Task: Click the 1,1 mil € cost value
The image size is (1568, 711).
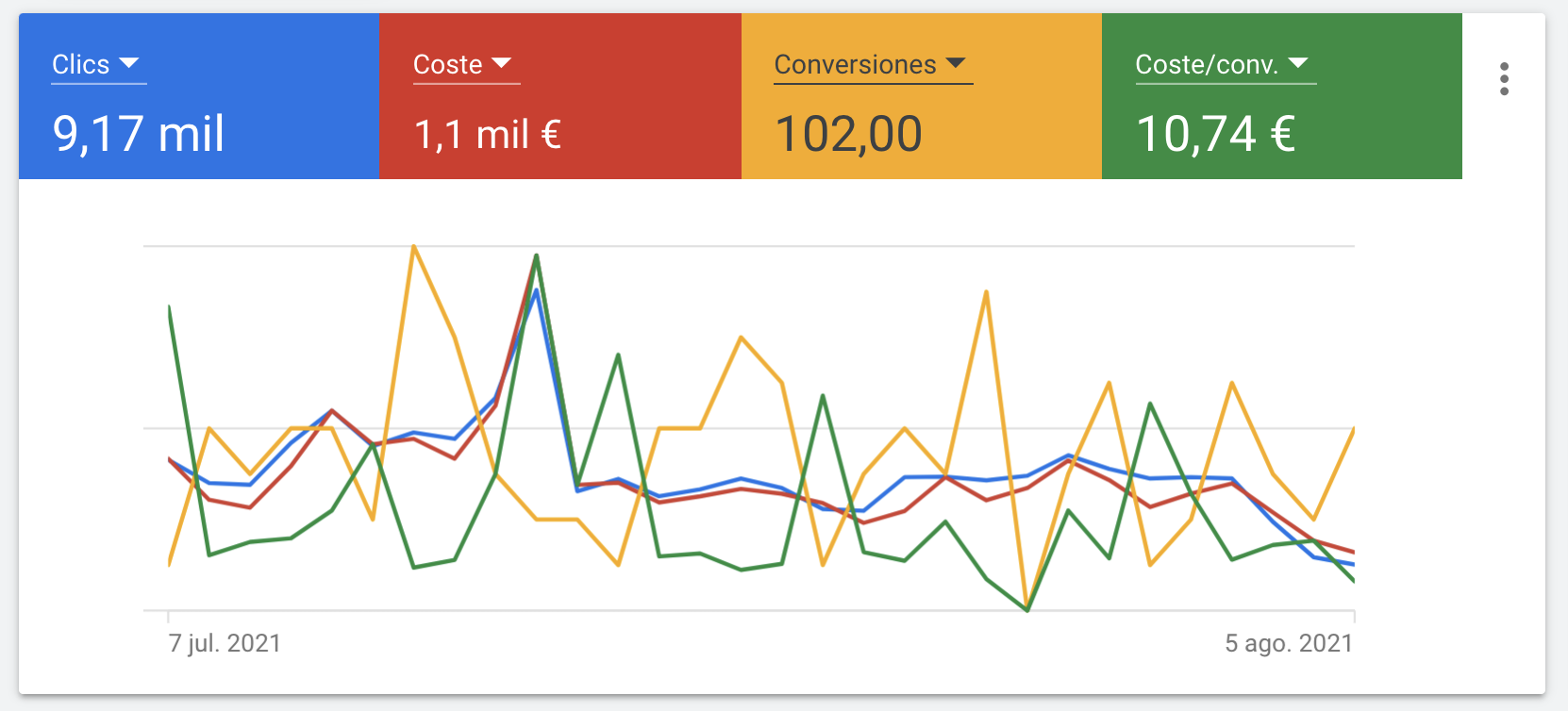Action: (x=488, y=135)
